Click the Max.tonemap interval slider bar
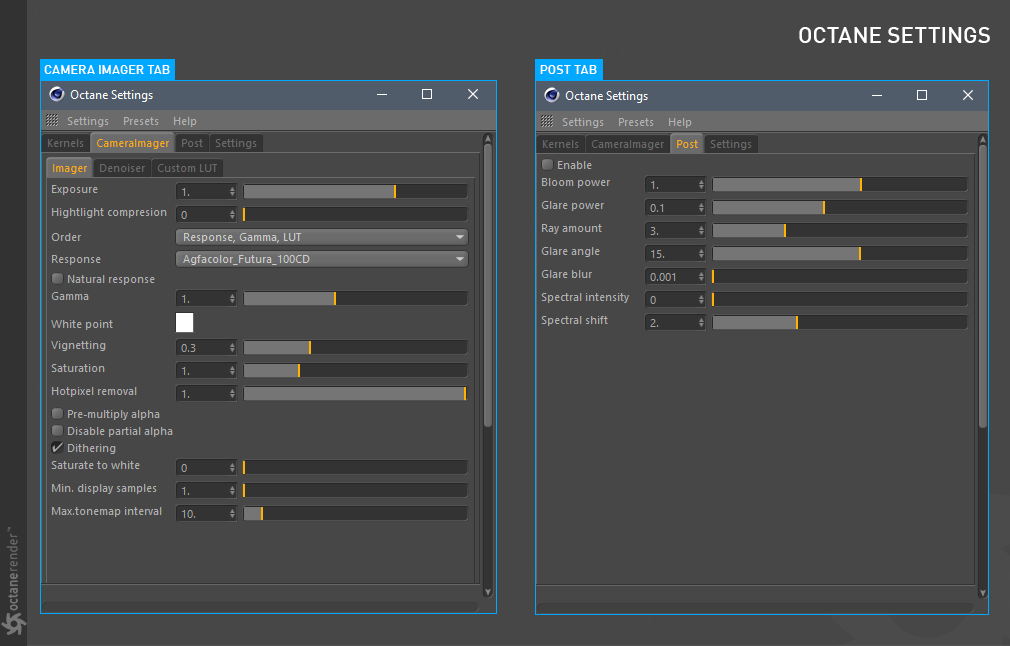Viewport: 1010px width, 646px height. [355, 513]
